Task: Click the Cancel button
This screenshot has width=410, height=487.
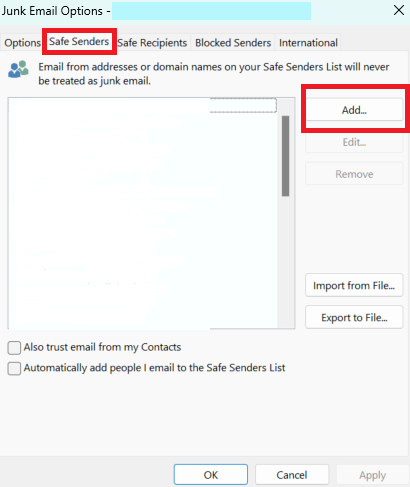Action: tap(292, 475)
